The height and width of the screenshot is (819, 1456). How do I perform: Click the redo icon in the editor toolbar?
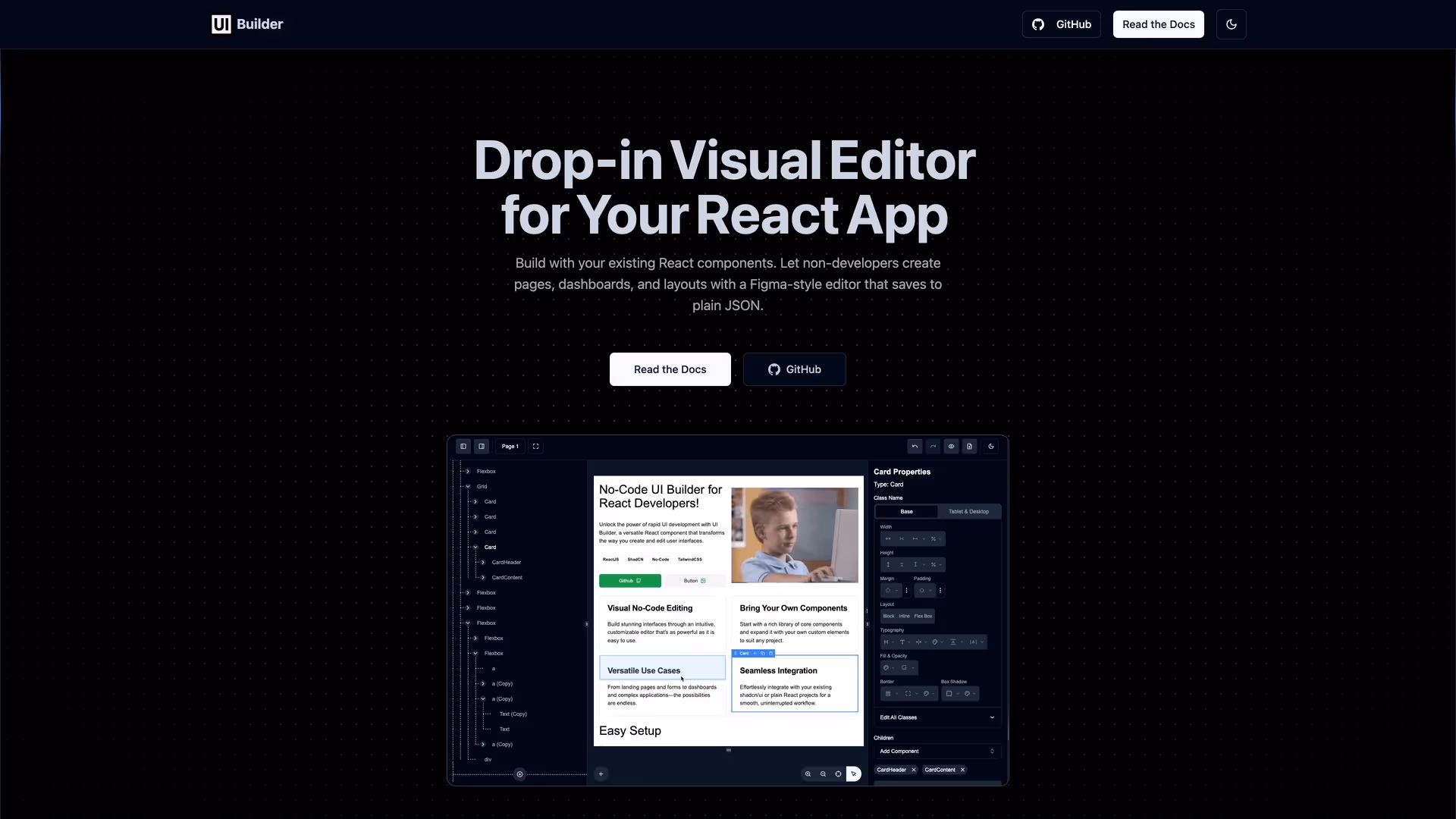coord(934,447)
